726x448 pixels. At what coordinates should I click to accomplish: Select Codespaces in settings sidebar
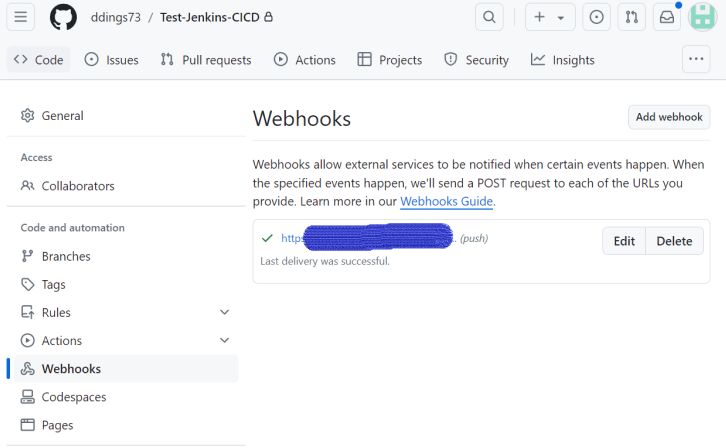coord(126,397)
